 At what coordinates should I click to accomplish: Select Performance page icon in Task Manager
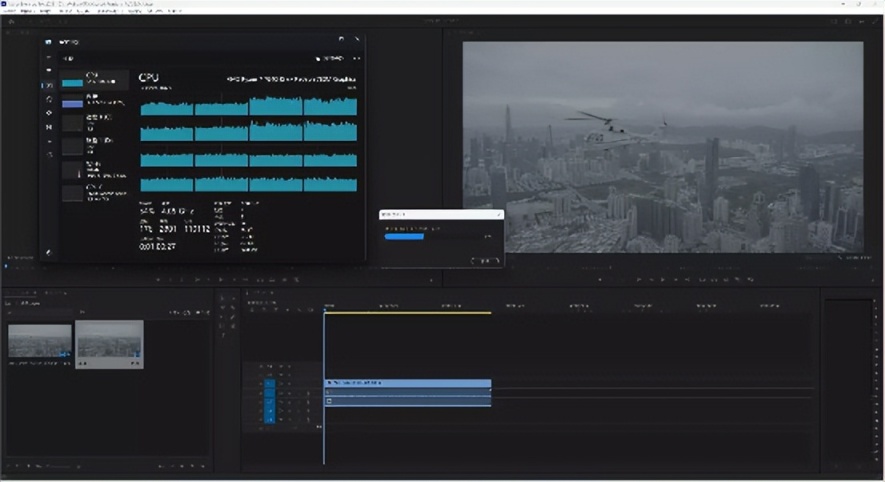tap(49, 85)
